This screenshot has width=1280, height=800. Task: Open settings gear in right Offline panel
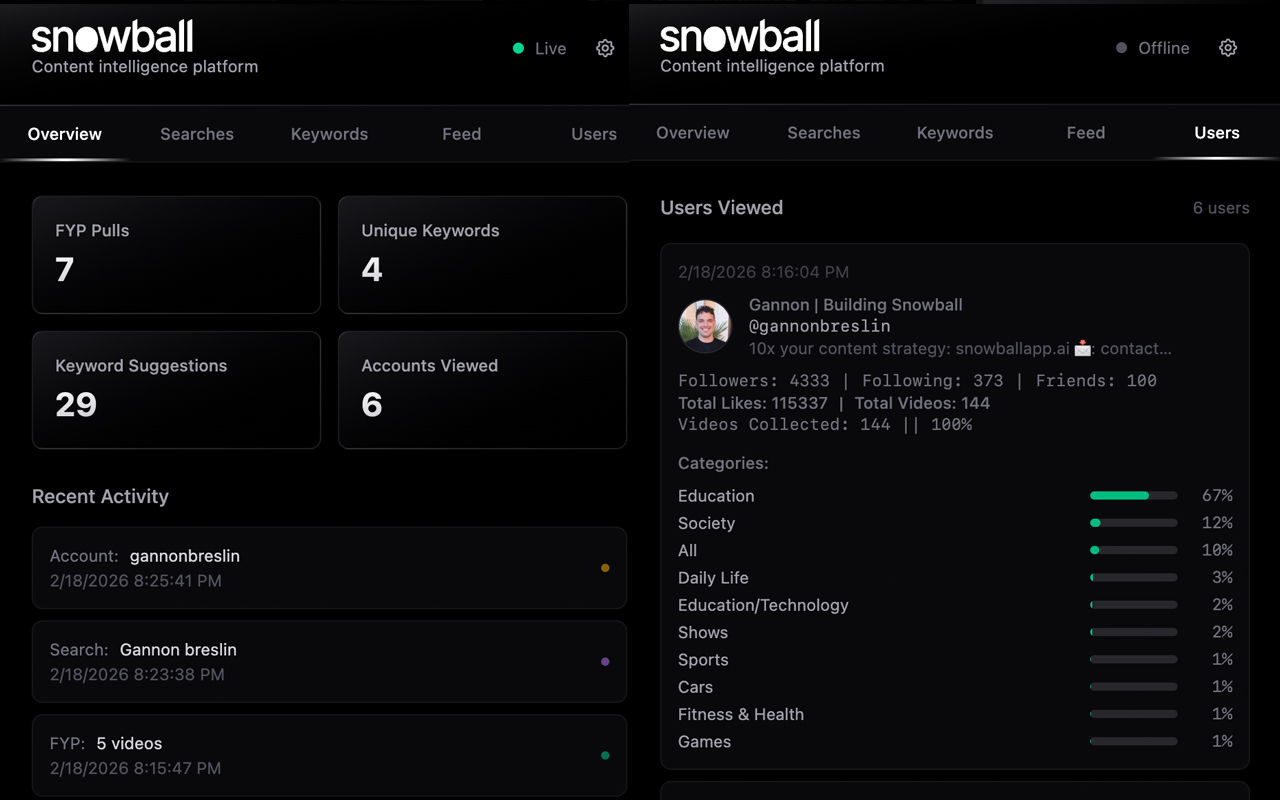coord(1228,48)
